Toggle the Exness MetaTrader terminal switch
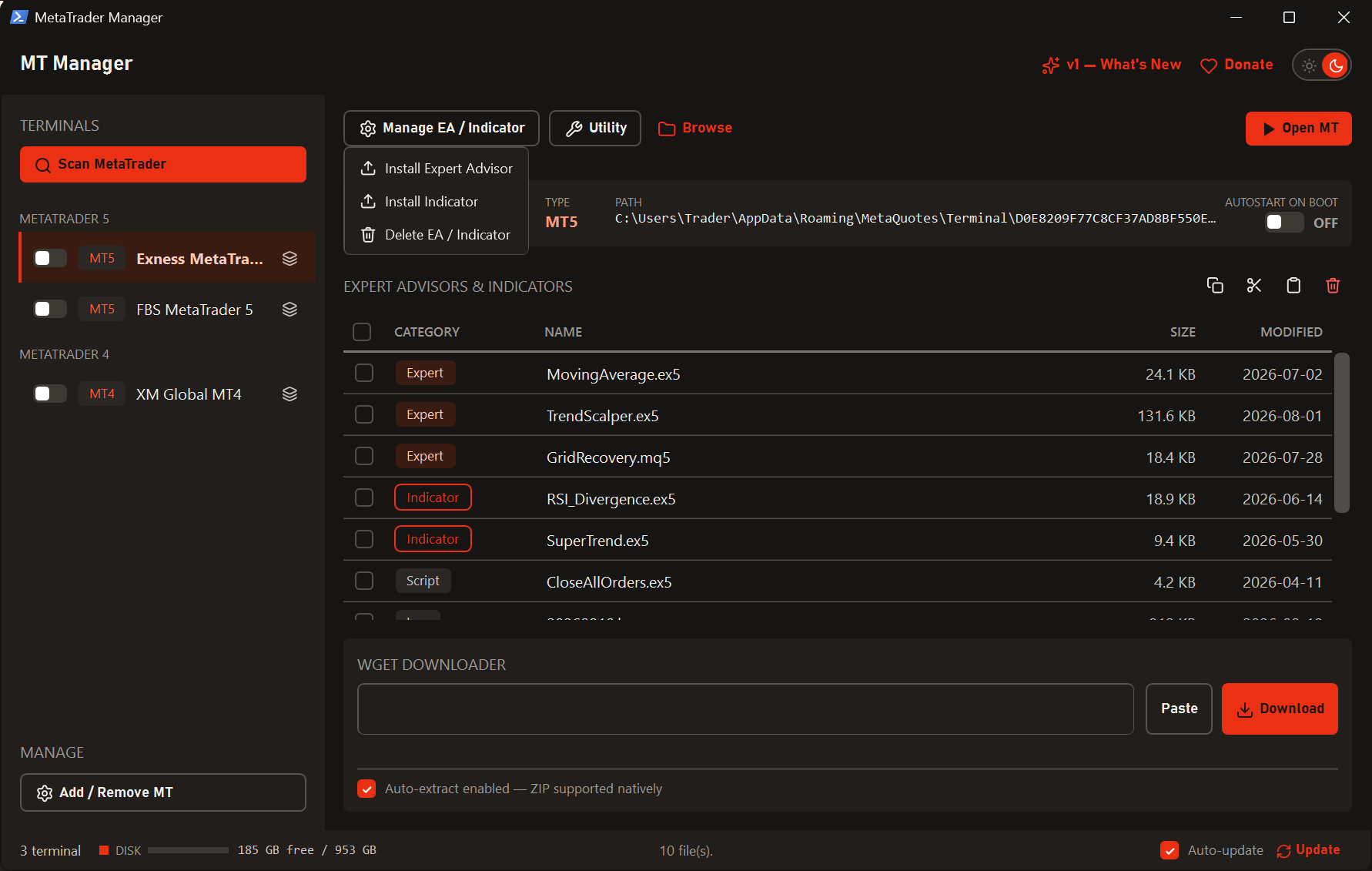Viewport: 1372px width, 871px height. click(50, 258)
